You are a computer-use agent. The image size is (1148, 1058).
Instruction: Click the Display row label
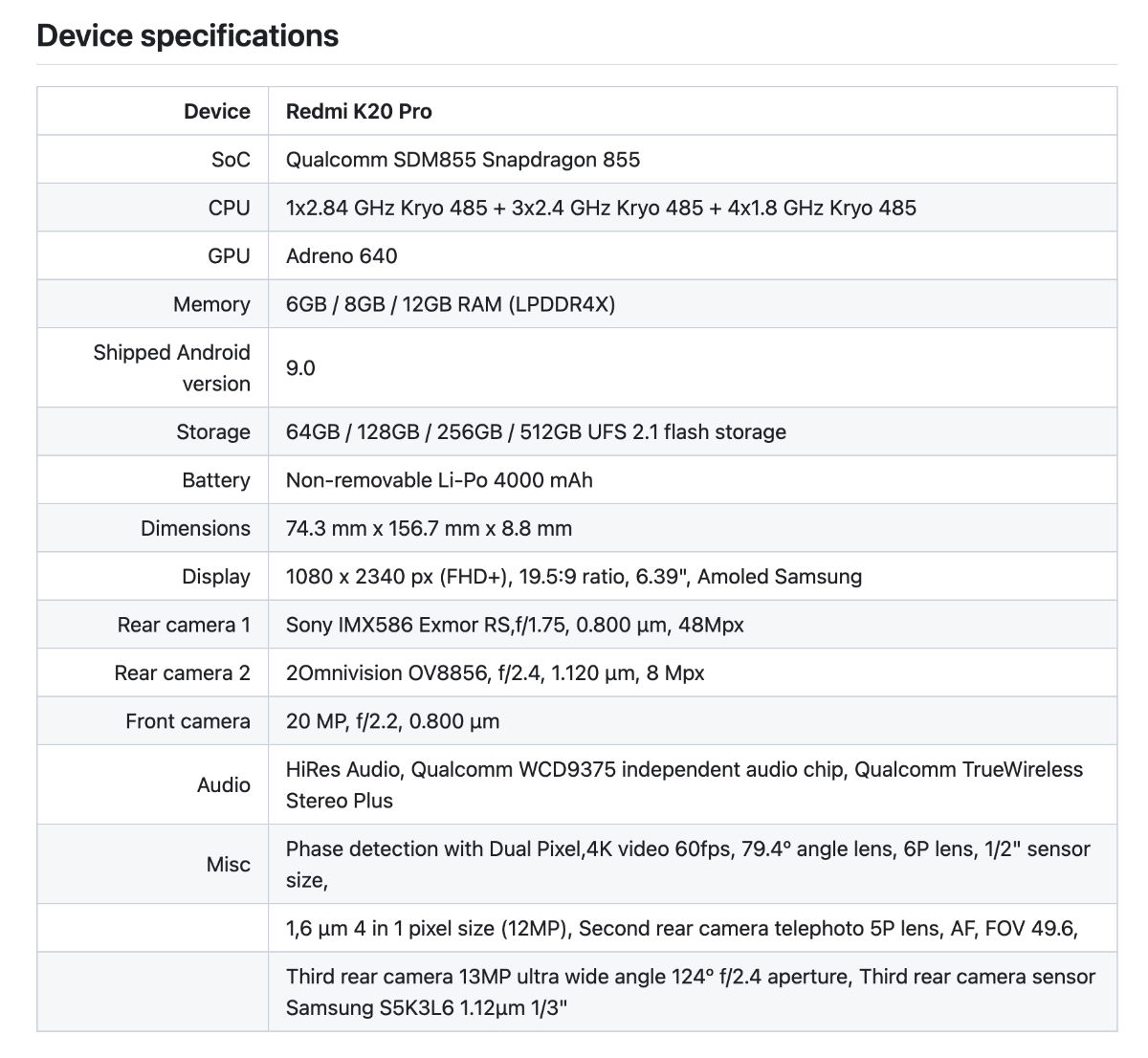pyautogui.click(x=216, y=577)
